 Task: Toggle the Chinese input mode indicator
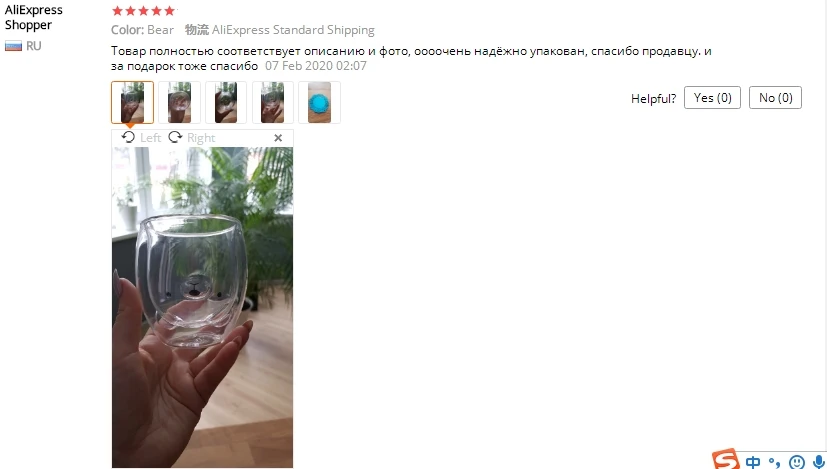pyautogui.click(x=753, y=462)
